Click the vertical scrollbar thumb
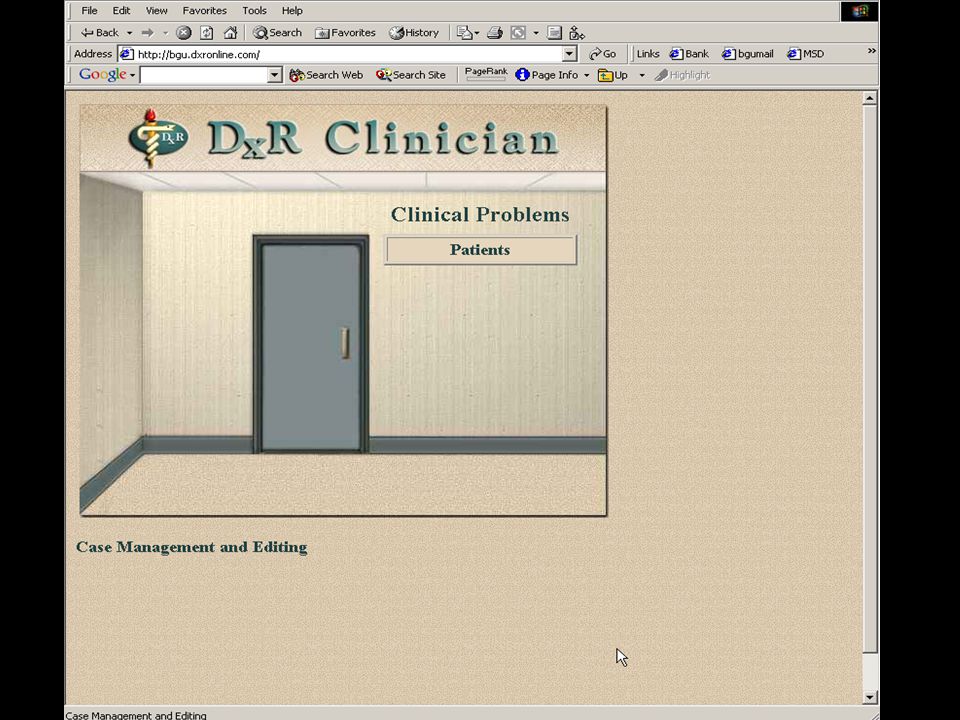 click(x=869, y=378)
